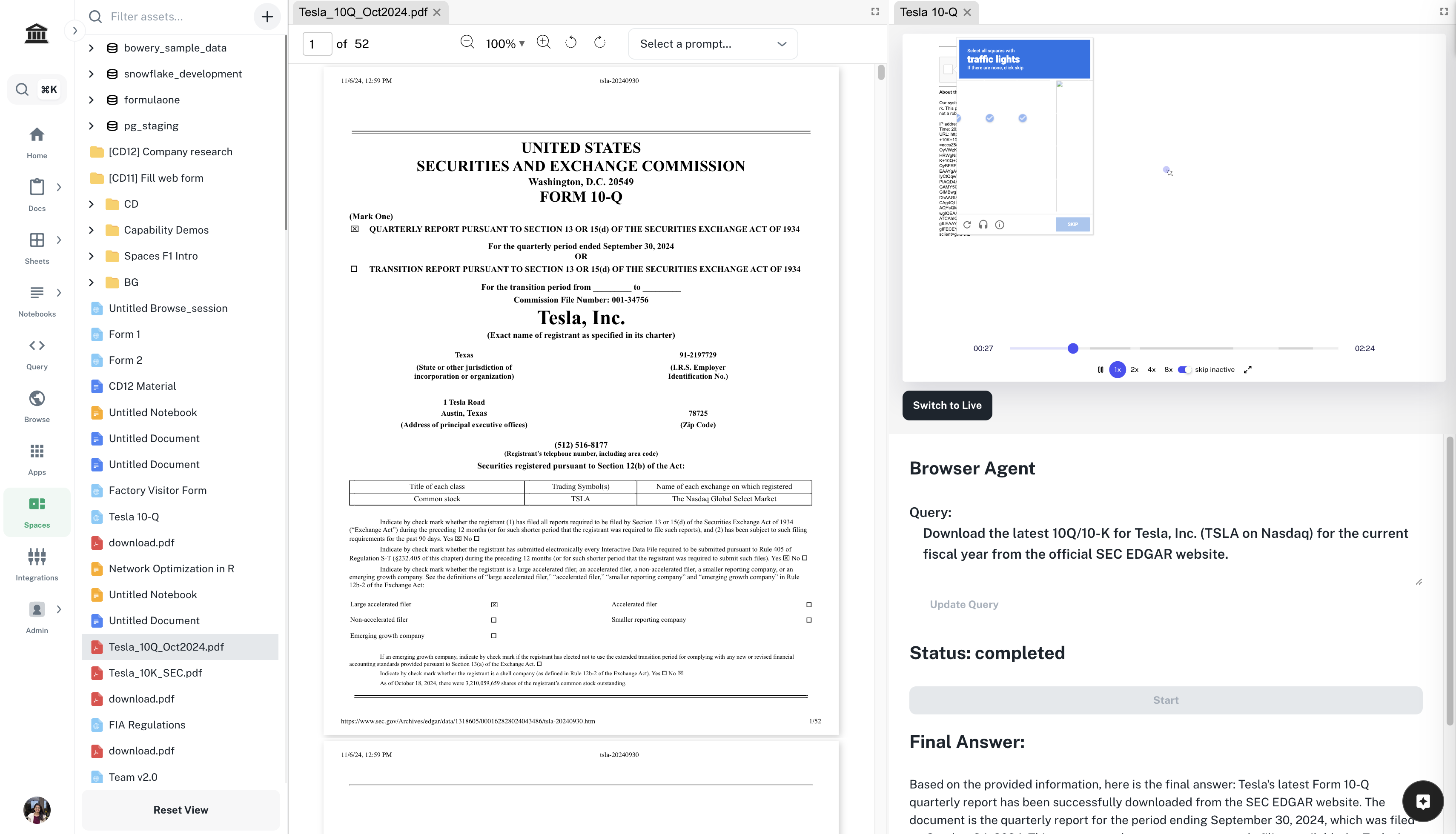Click the Start button
This screenshot has height=834, width=1456.
tap(1166, 700)
